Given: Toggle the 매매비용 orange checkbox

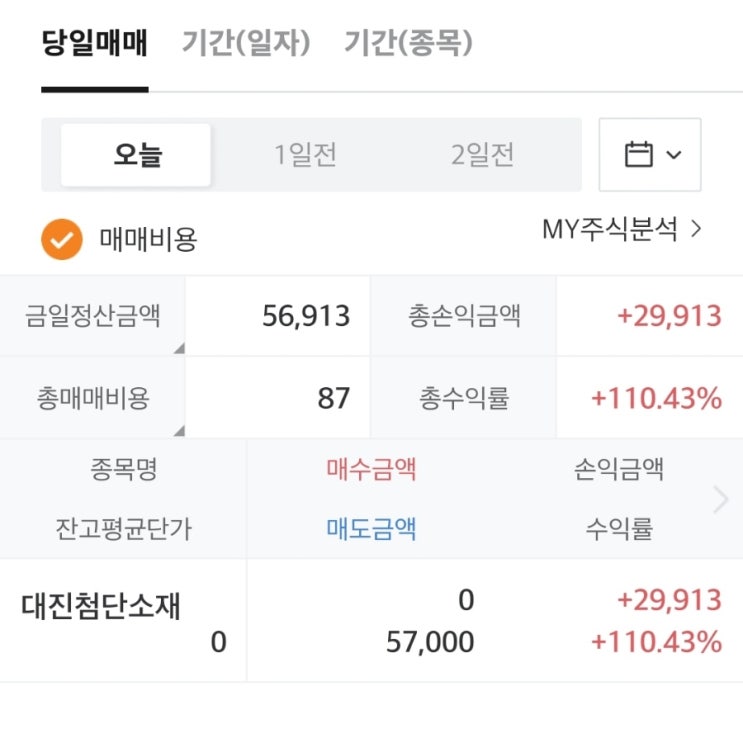Looking at the screenshot, I should [x=62, y=240].
